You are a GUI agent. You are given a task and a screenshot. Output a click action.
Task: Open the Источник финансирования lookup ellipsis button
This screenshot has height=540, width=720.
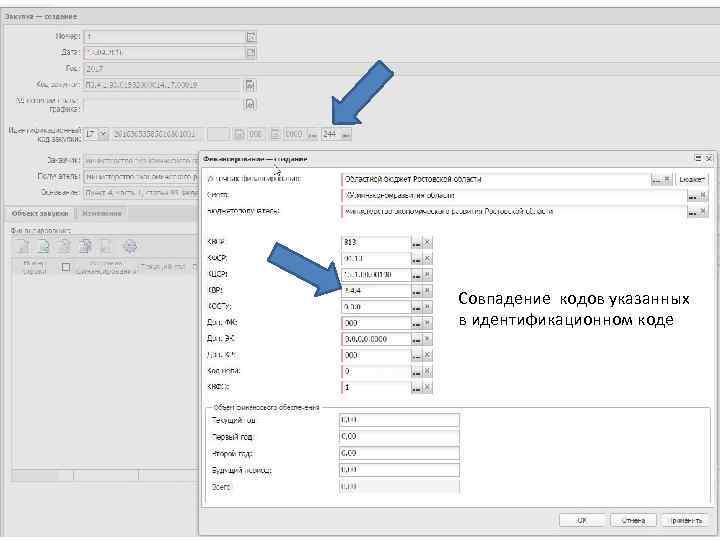pos(657,180)
